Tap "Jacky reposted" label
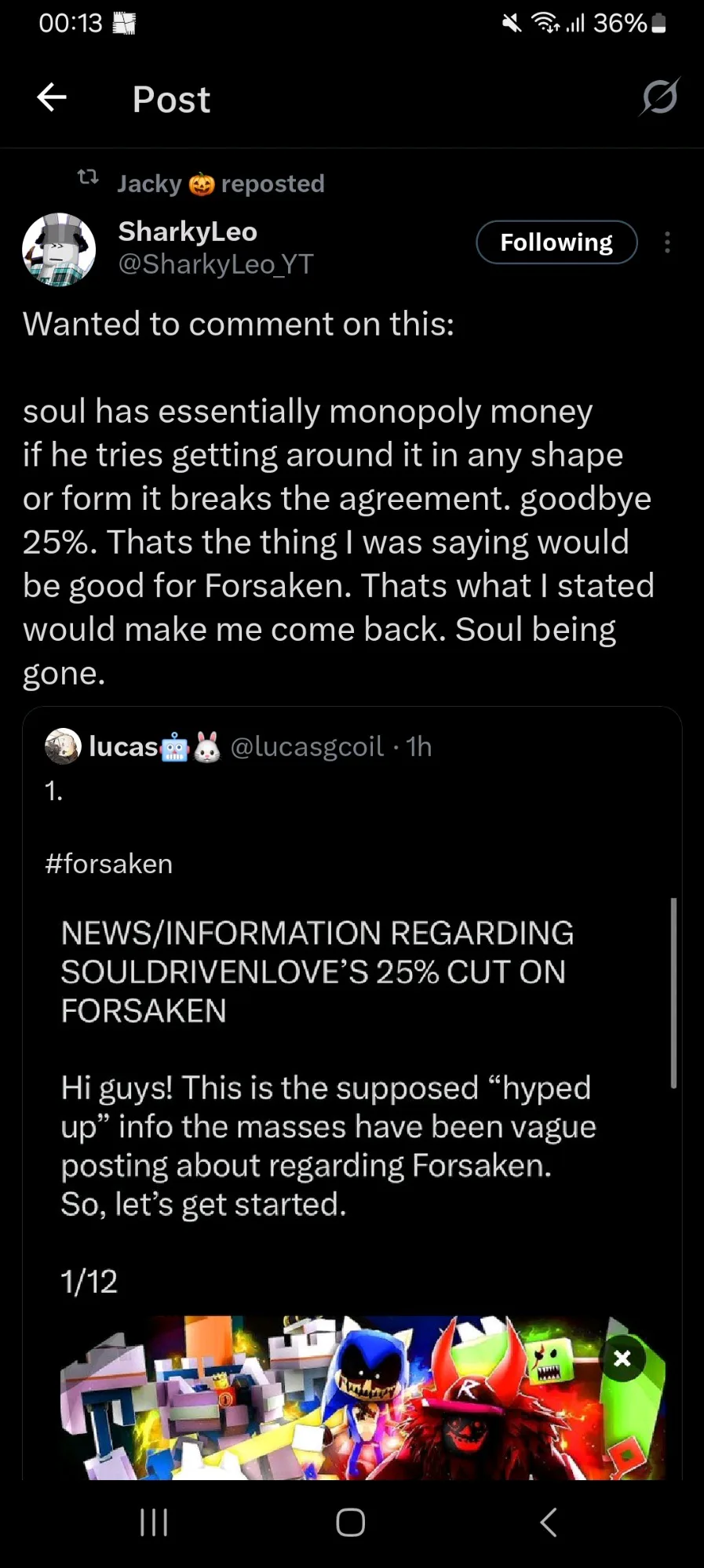This screenshot has width=704, height=1568. coord(221,184)
